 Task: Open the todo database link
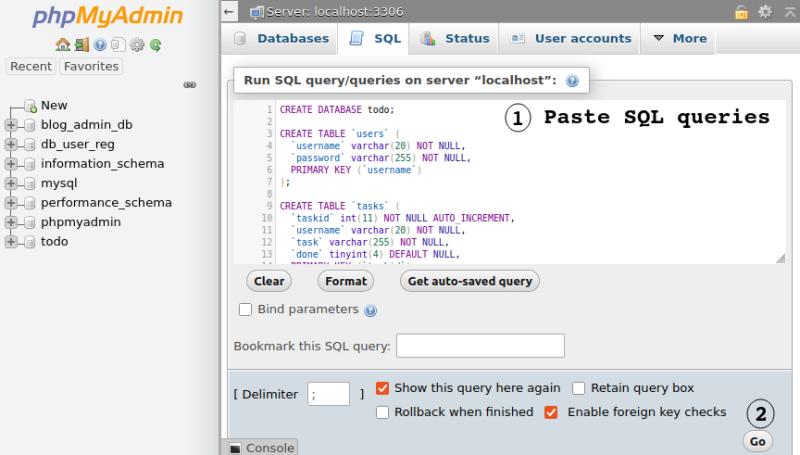(54, 242)
